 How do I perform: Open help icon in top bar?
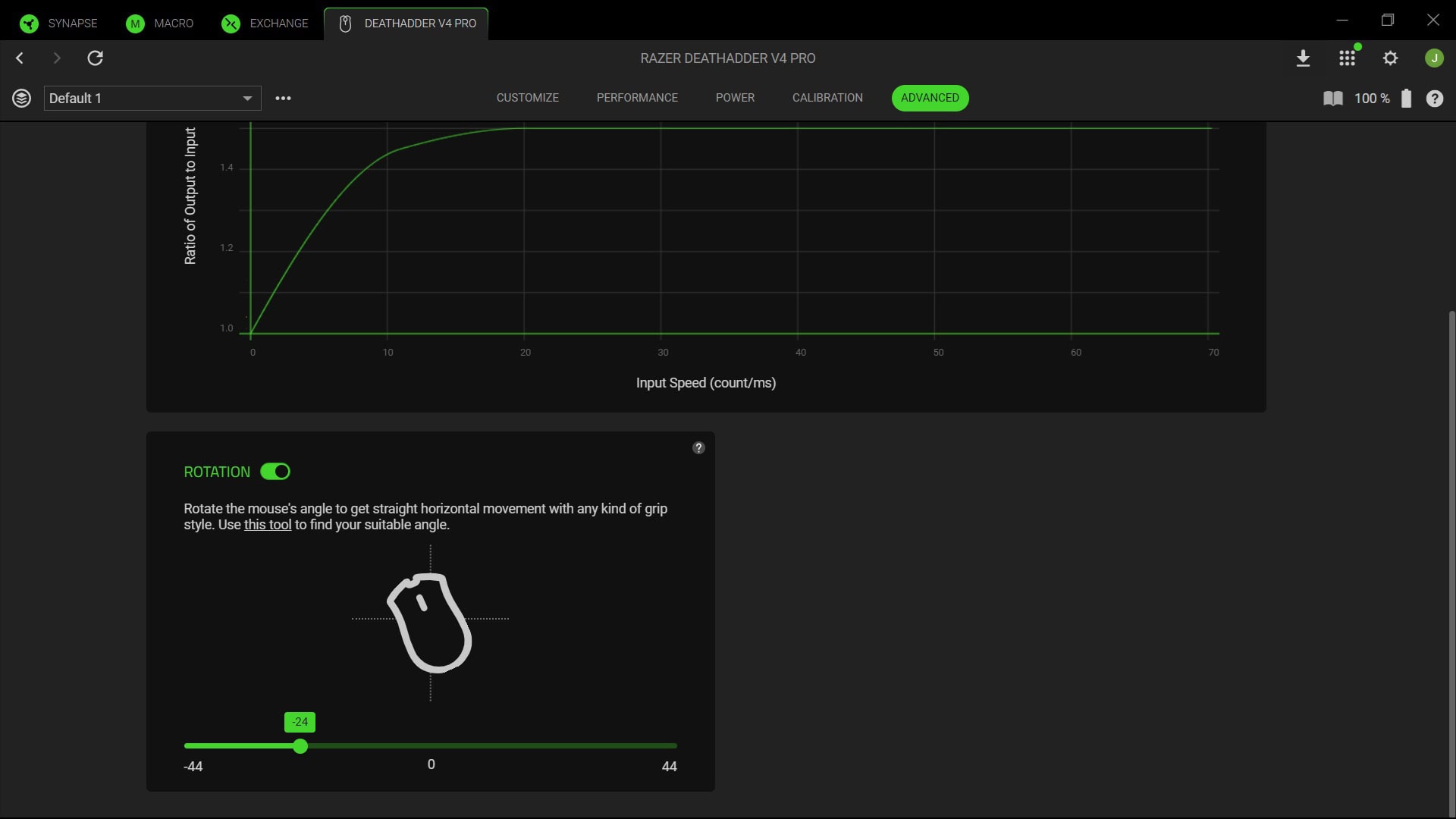[1434, 99]
